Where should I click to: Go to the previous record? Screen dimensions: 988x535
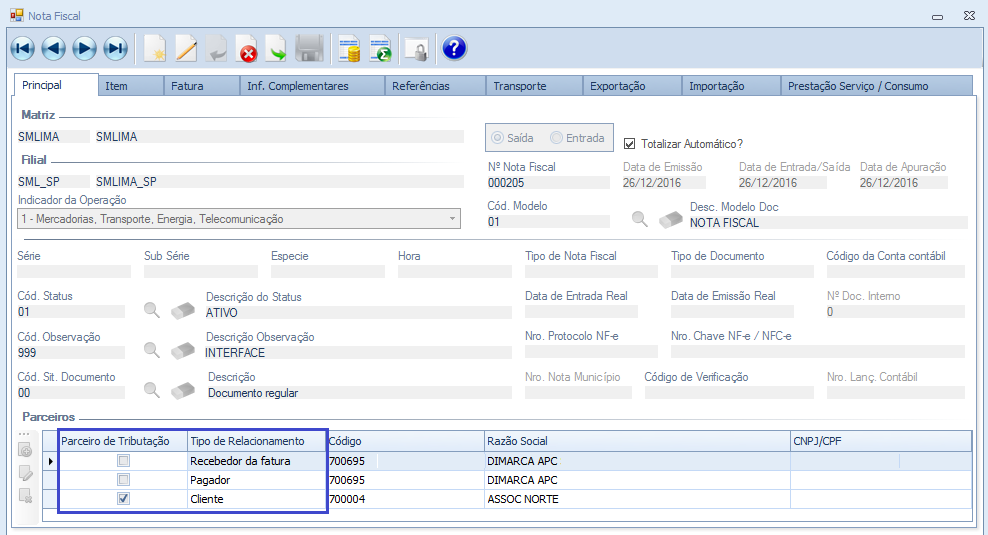[53, 48]
